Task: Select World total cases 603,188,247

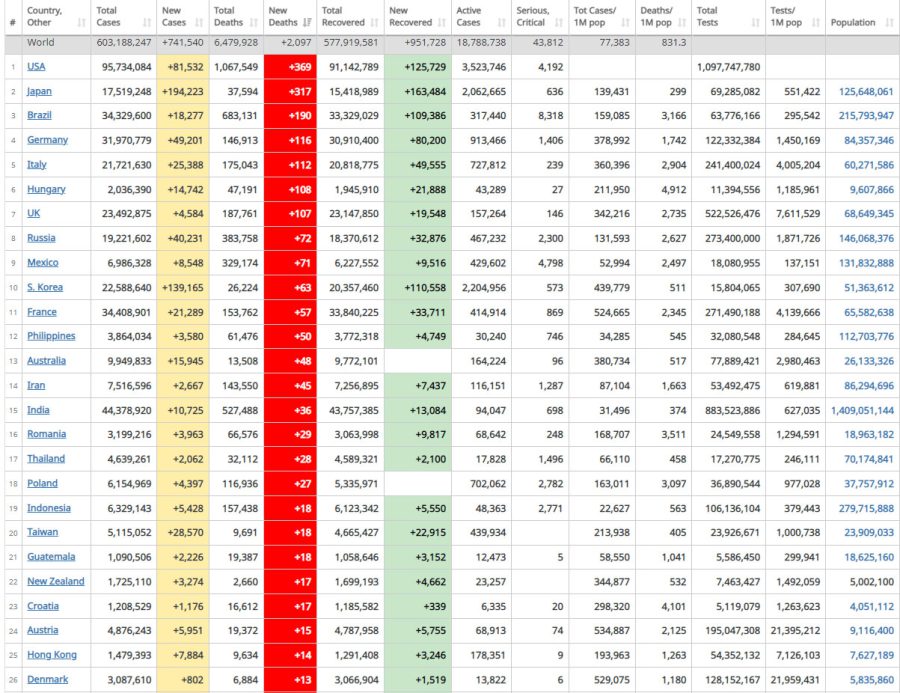Action: [124, 42]
